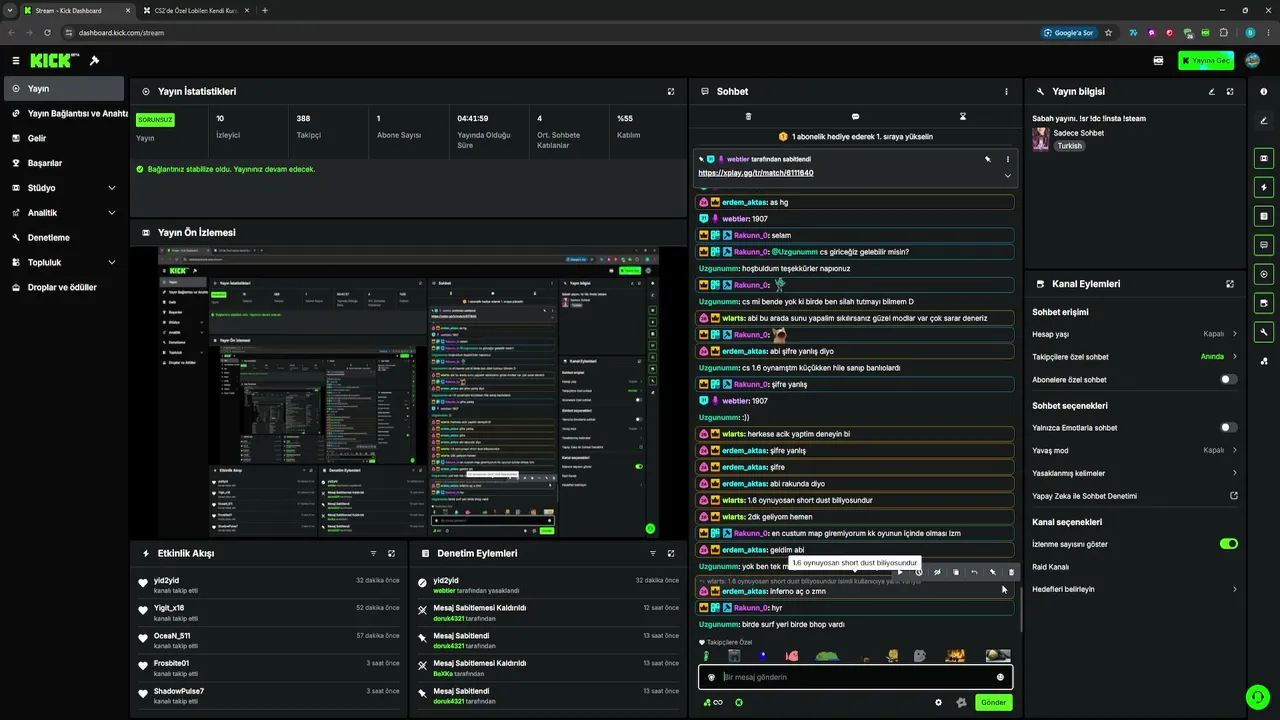This screenshot has height=720, width=1280.
Task: Unpin the pinned webtier message
Action: [x=988, y=159]
